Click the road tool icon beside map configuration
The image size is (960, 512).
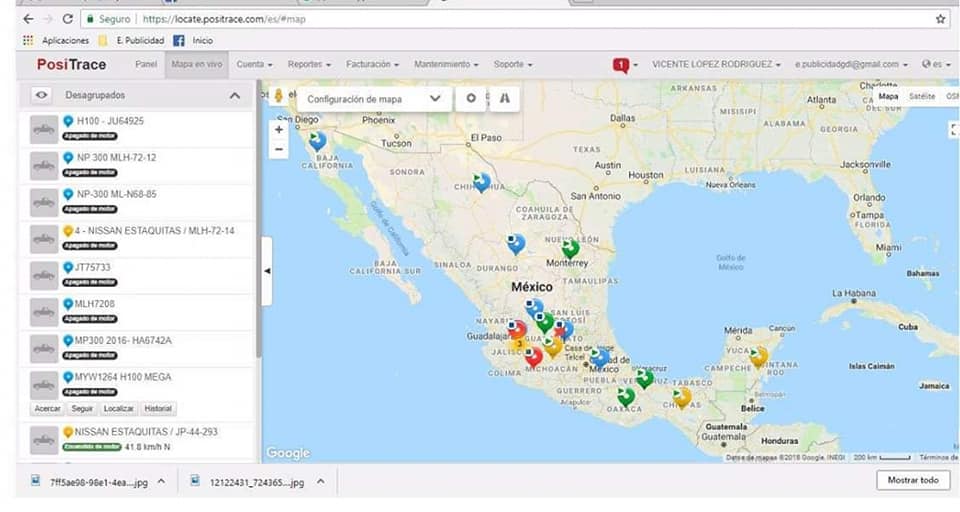click(x=504, y=98)
